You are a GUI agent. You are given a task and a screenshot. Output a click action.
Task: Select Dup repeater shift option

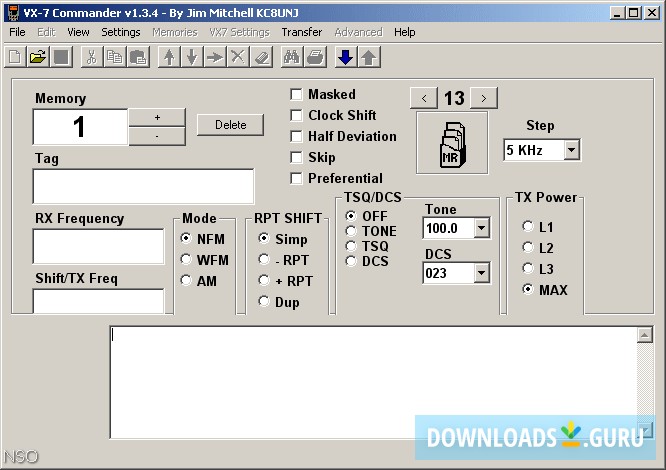click(x=264, y=301)
